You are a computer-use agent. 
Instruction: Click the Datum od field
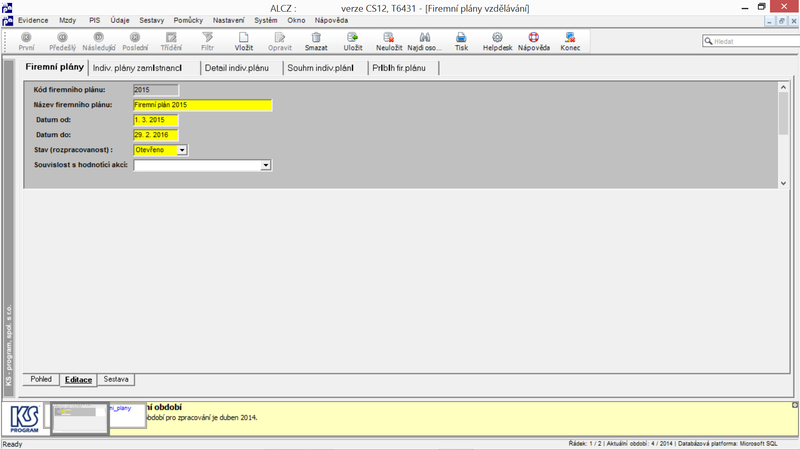(x=156, y=120)
